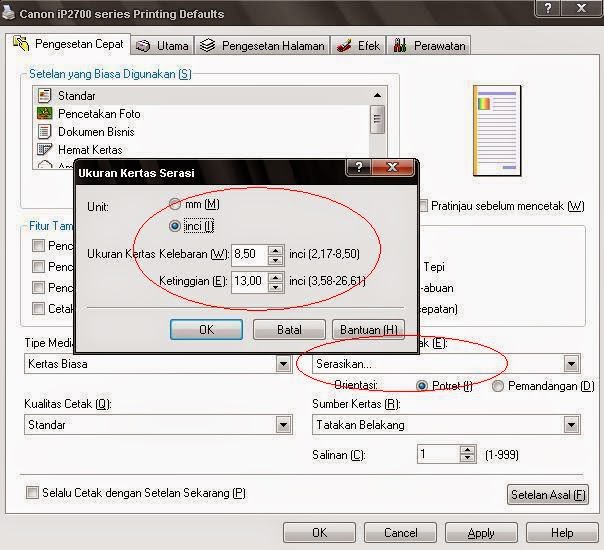
Task: Click the tools icon on Perawatan tab
Action: point(399,45)
